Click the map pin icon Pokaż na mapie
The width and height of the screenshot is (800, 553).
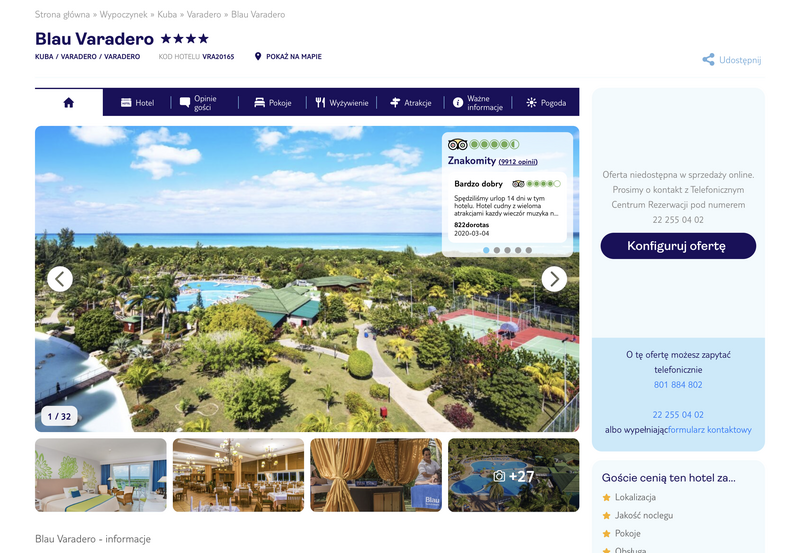258,56
